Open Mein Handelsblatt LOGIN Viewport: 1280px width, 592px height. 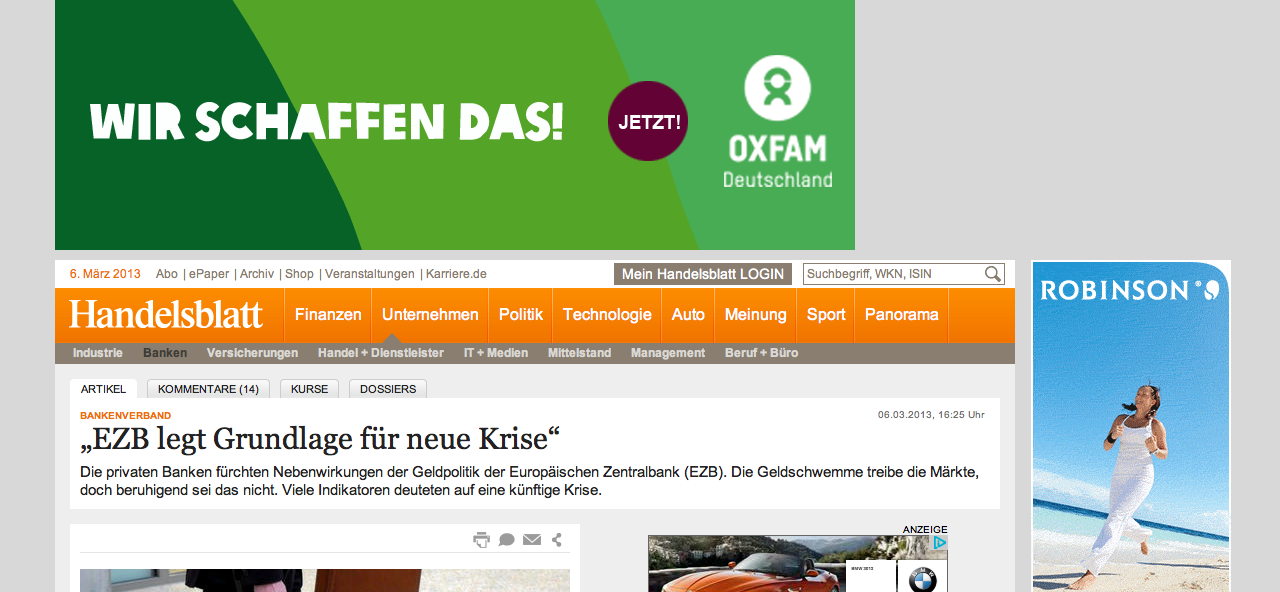point(702,274)
